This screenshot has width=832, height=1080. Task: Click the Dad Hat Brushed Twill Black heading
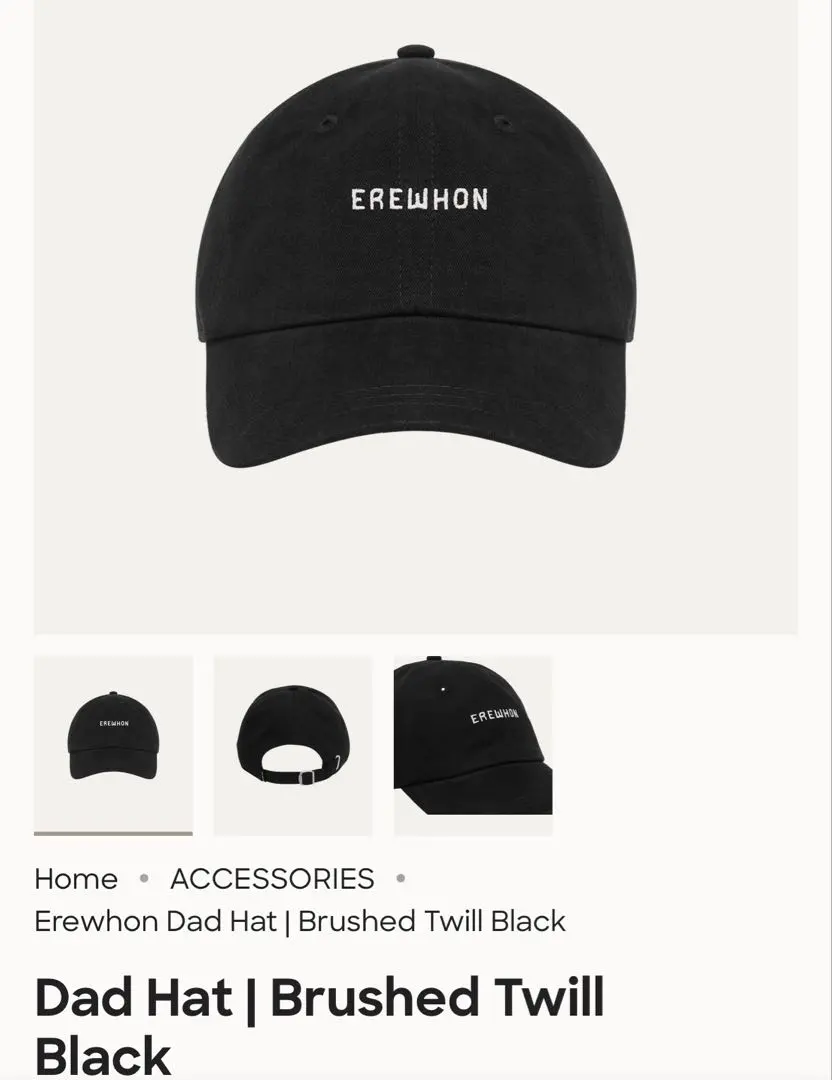pos(319,1024)
